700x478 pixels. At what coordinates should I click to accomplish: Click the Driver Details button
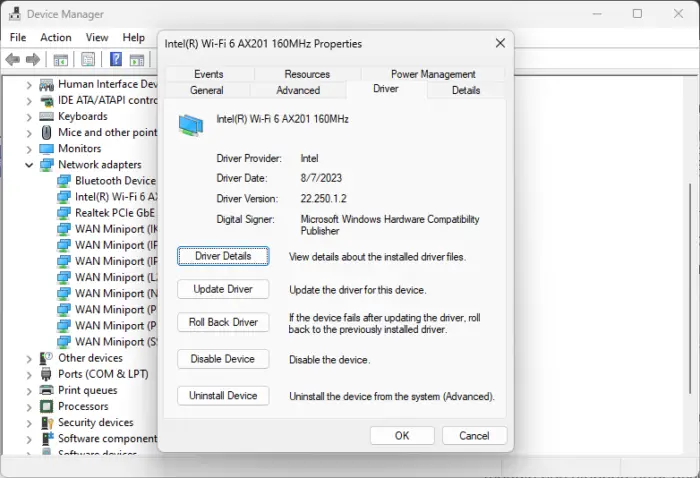223,256
